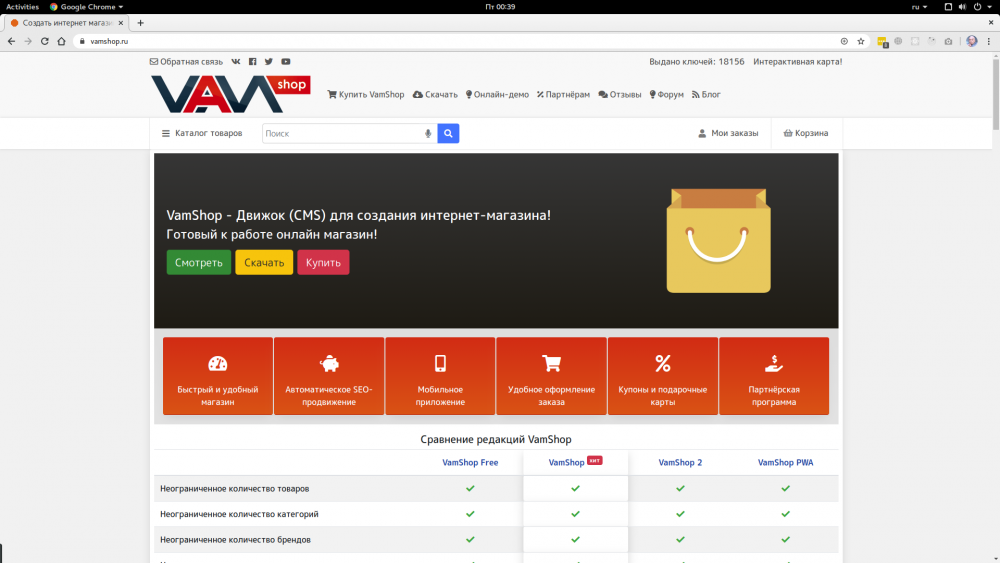Open the Twitter social icon

coord(268,62)
